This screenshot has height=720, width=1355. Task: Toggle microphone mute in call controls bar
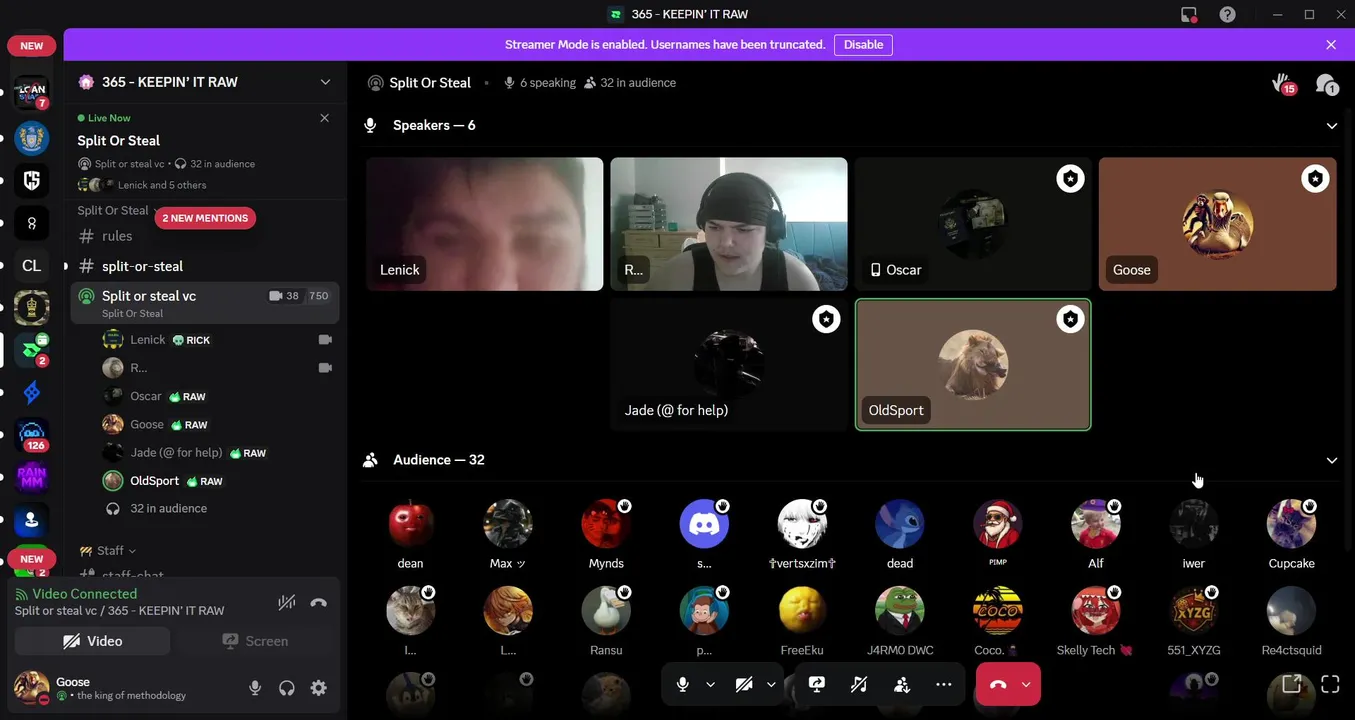coord(683,684)
